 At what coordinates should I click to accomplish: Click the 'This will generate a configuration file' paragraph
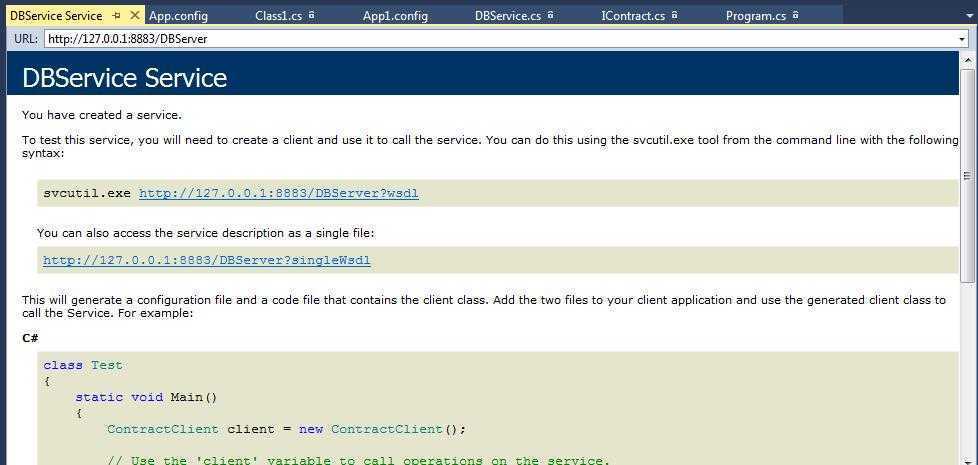point(484,306)
